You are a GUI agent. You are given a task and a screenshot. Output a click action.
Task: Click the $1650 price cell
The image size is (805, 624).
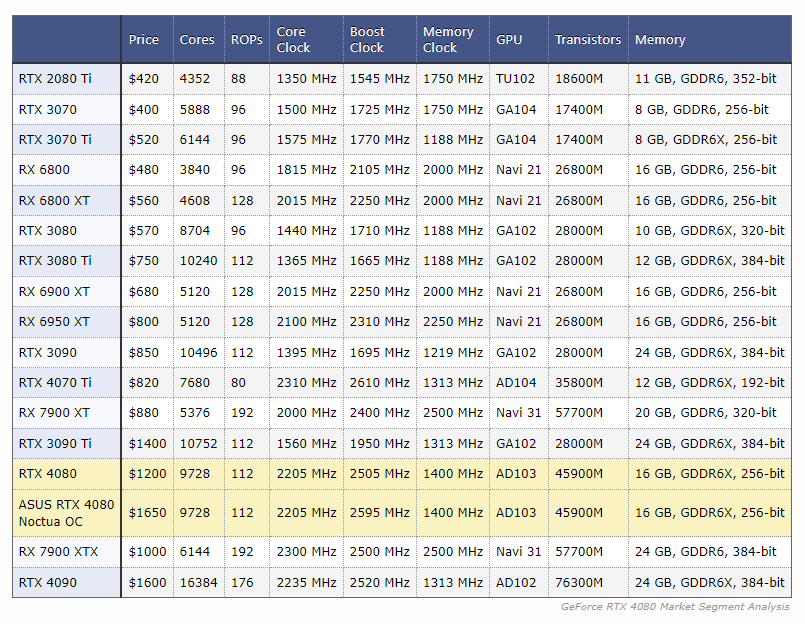point(146,513)
